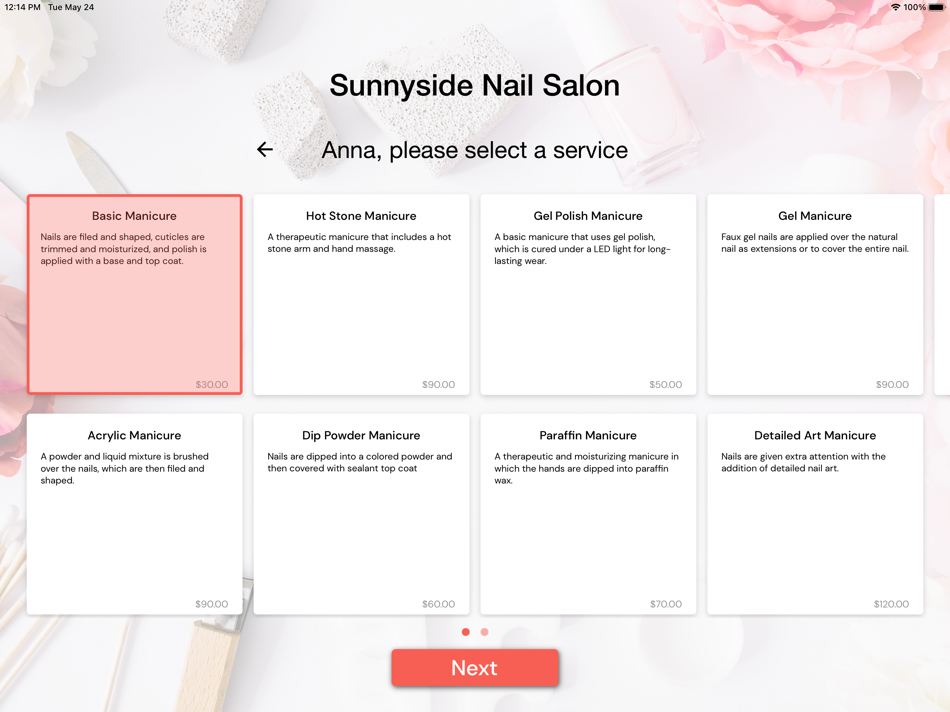Tap the first page indicator dot
The image size is (950, 712).
[x=465, y=632]
